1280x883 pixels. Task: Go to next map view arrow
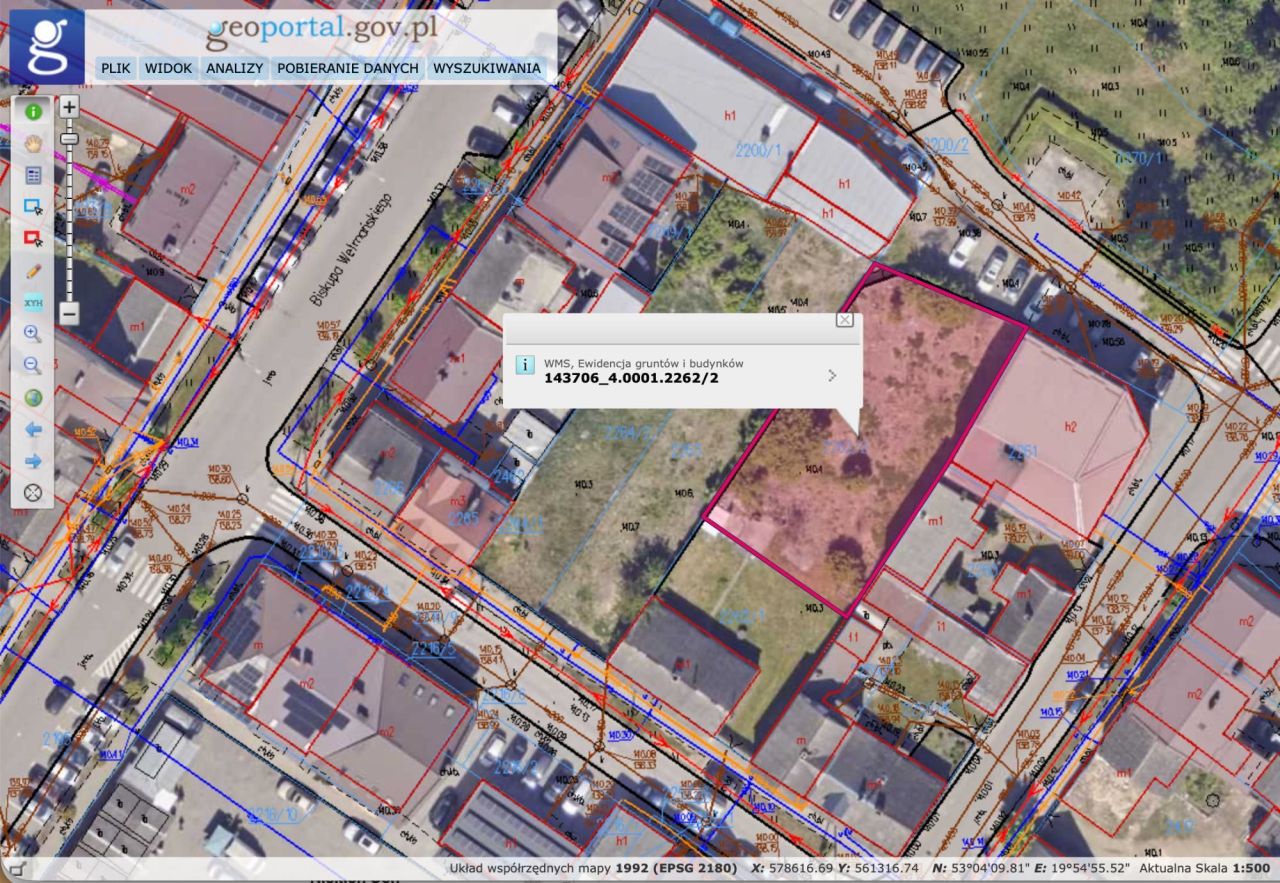pyautogui.click(x=33, y=461)
